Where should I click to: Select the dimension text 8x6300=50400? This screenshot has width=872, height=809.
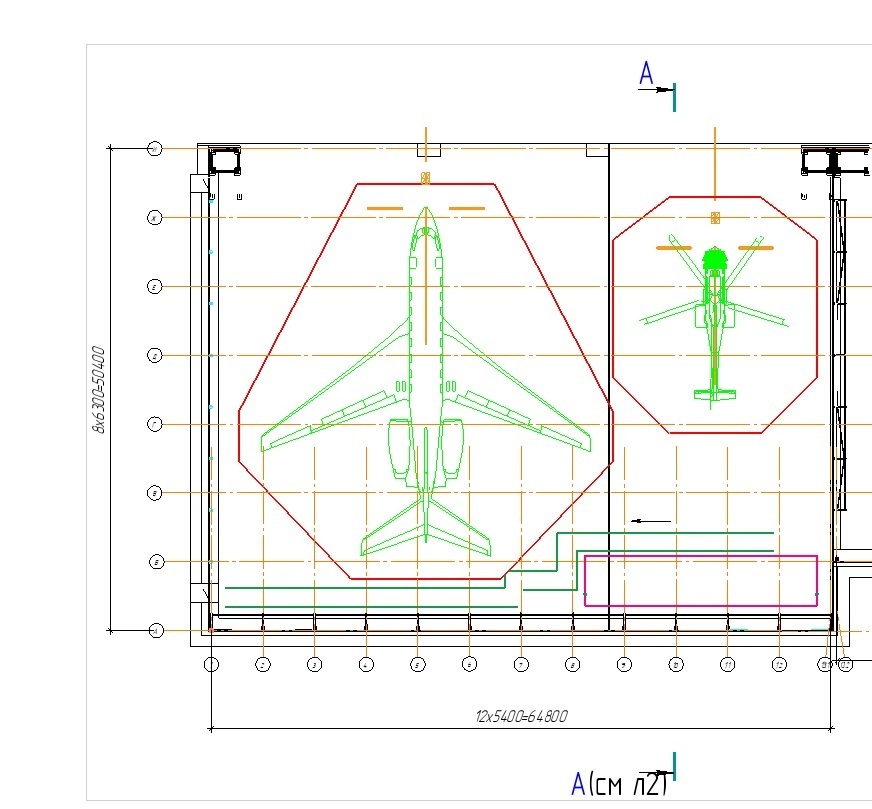click(x=98, y=389)
